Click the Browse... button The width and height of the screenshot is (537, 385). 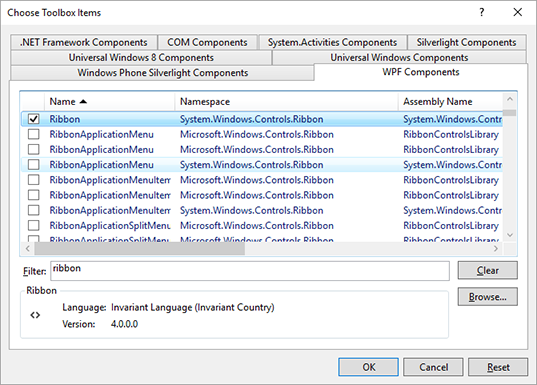488,297
